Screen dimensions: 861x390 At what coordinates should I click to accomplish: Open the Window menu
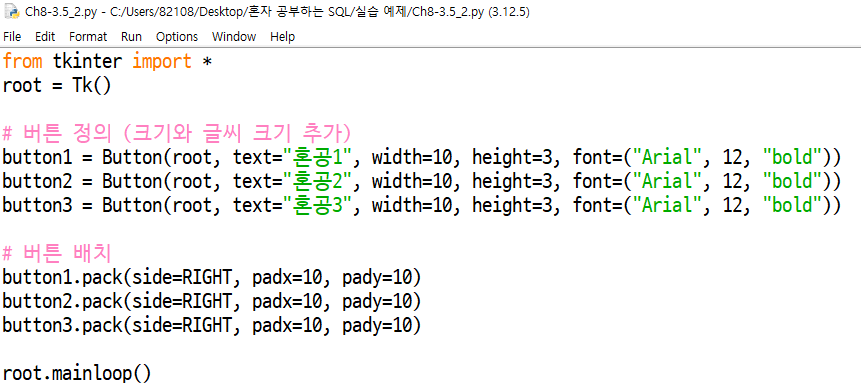tap(234, 37)
